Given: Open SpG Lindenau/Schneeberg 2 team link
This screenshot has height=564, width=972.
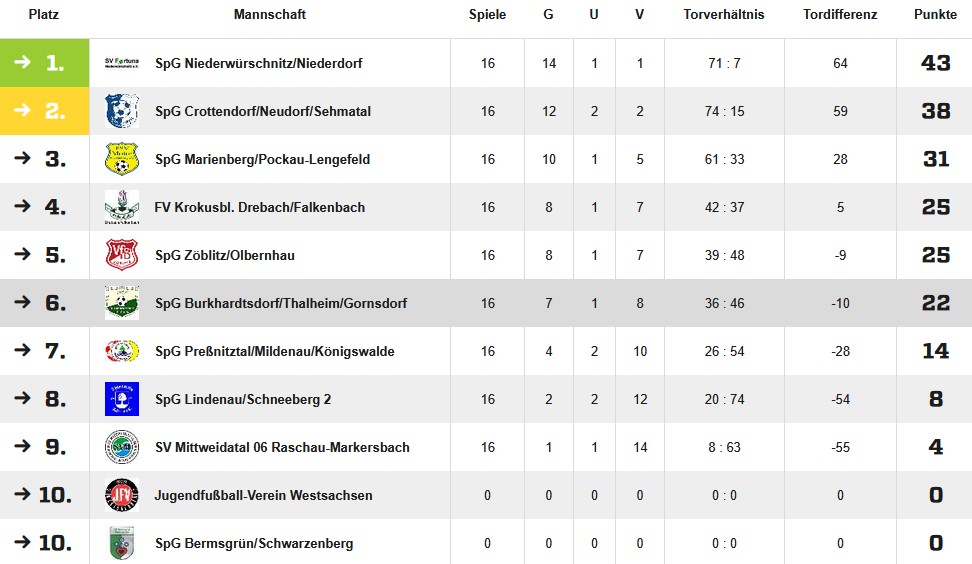Looking at the screenshot, I should 243,399.
